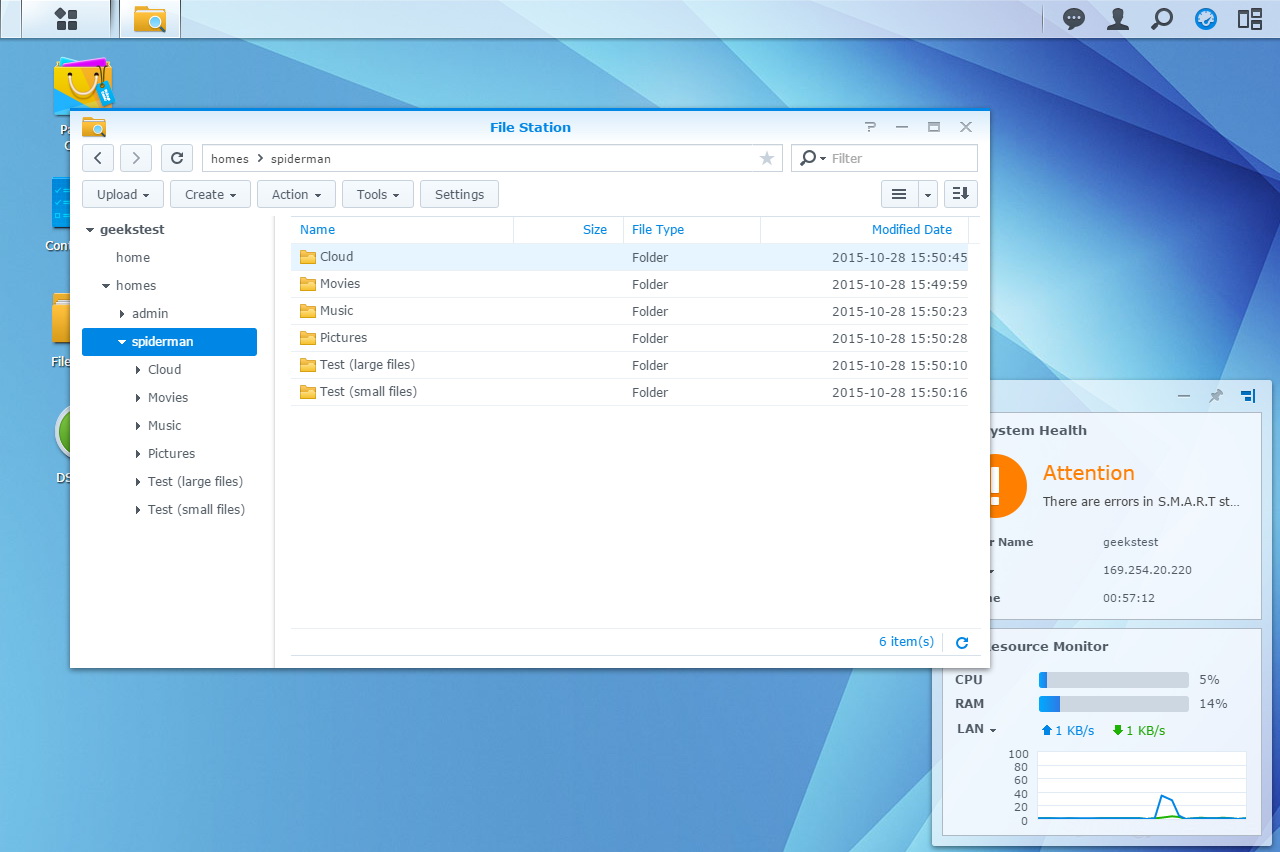Pin the widget panel with pin icon
The width and height of the screenshot is (1280, 852).
point(1216,396)
